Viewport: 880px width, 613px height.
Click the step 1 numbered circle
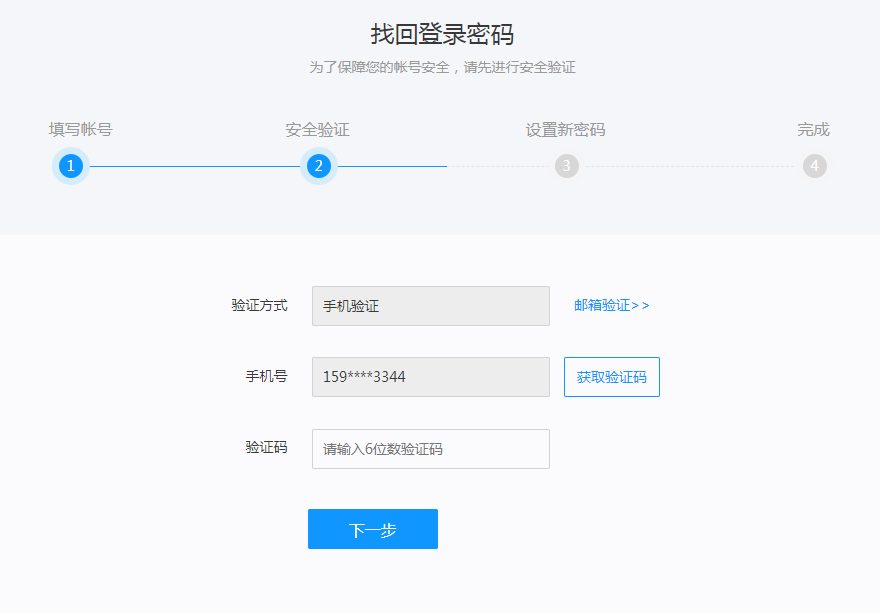pyautogui.click(x=70, y=165)
